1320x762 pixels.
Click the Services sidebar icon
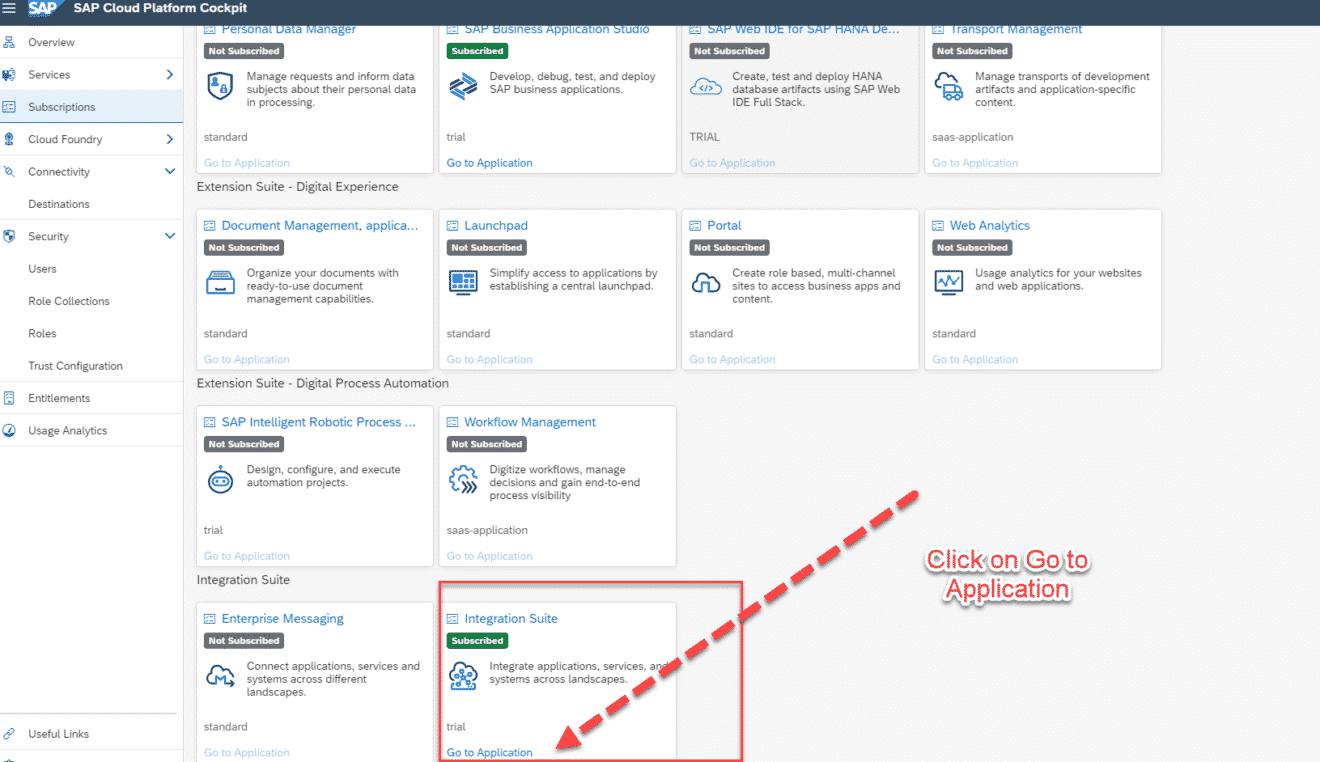[x=9, y=75]
